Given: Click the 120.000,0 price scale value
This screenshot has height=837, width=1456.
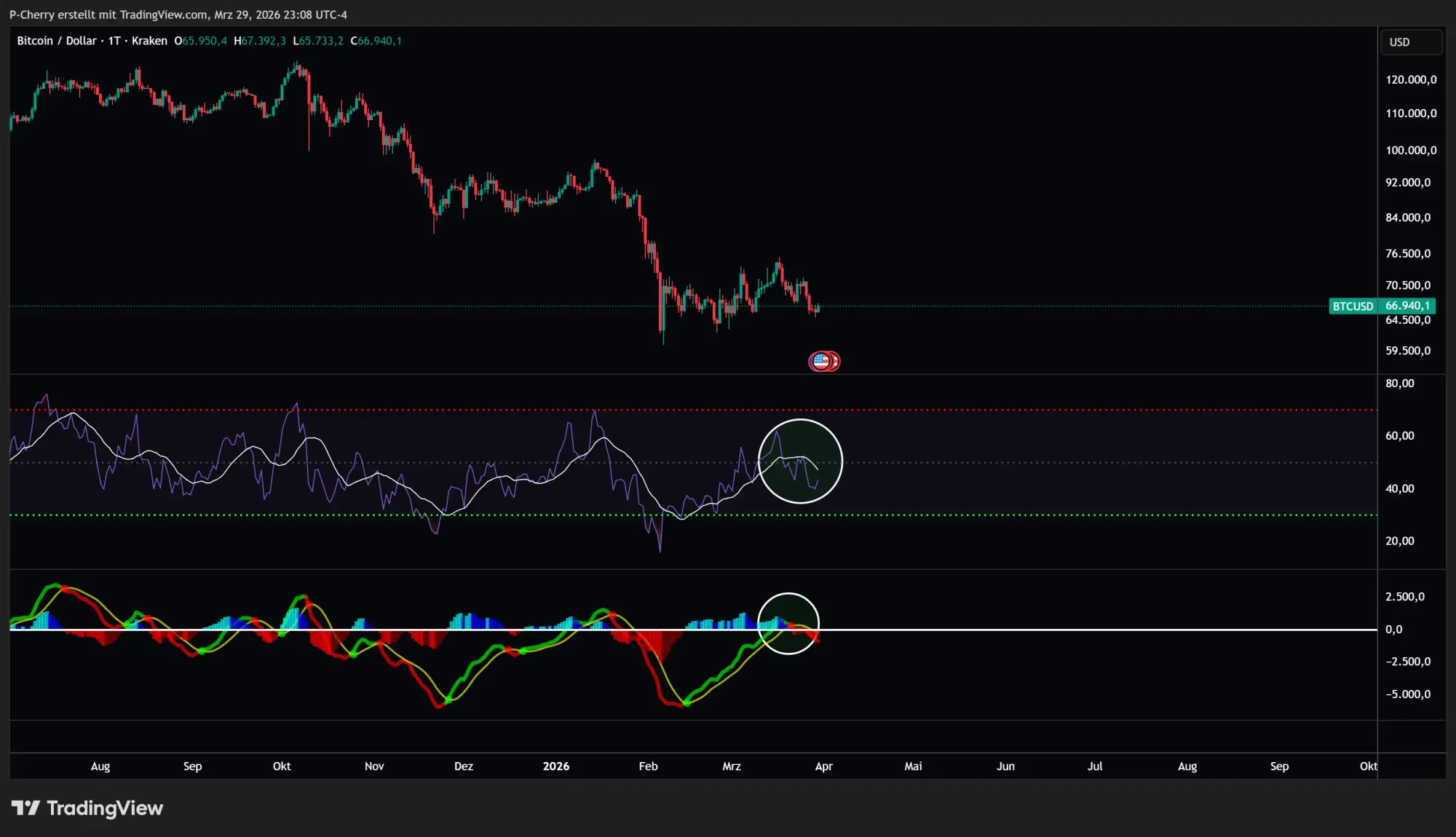Looking at the screenshot, I should tap(1410, 80).
